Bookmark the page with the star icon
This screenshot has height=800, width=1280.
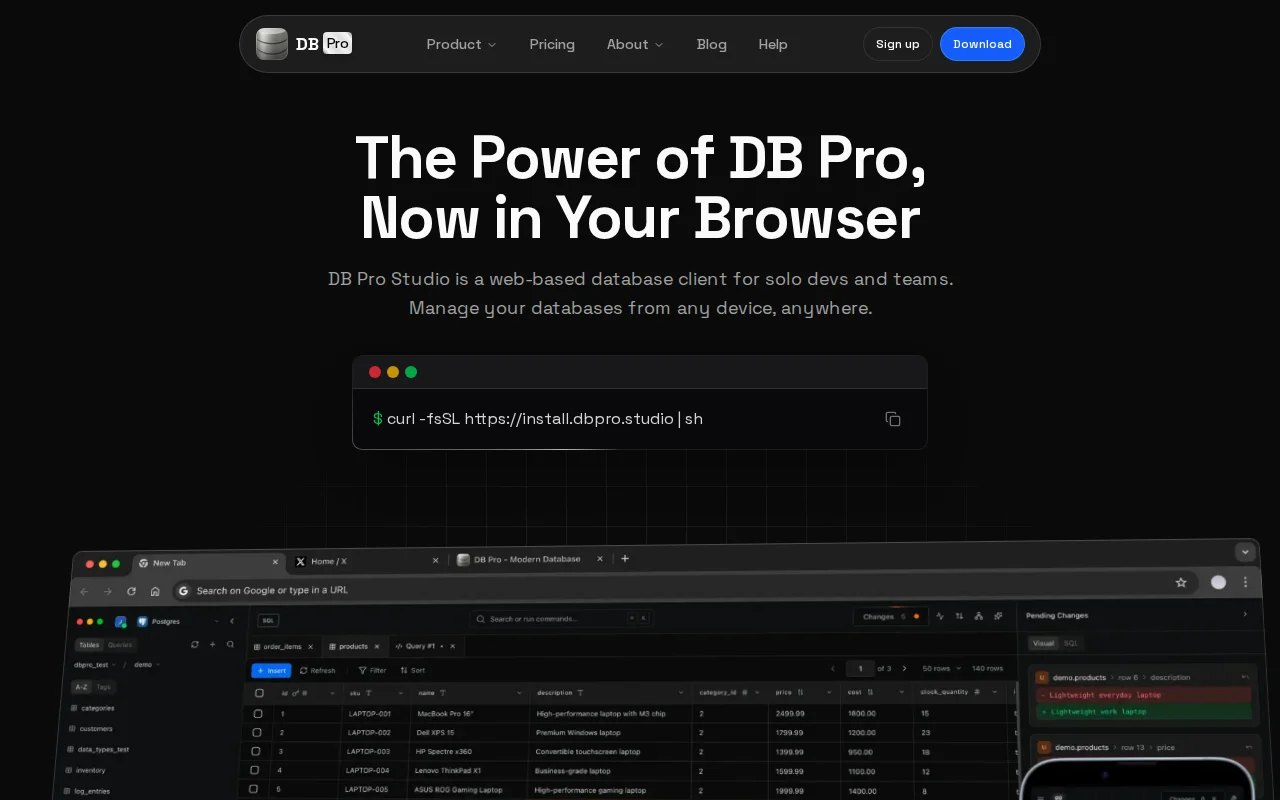(1181, 582)
